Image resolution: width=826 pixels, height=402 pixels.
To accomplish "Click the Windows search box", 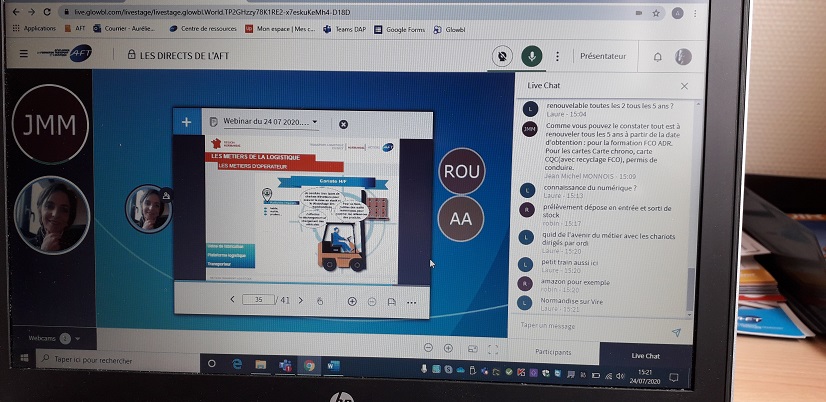I will (x=117, y=360).
